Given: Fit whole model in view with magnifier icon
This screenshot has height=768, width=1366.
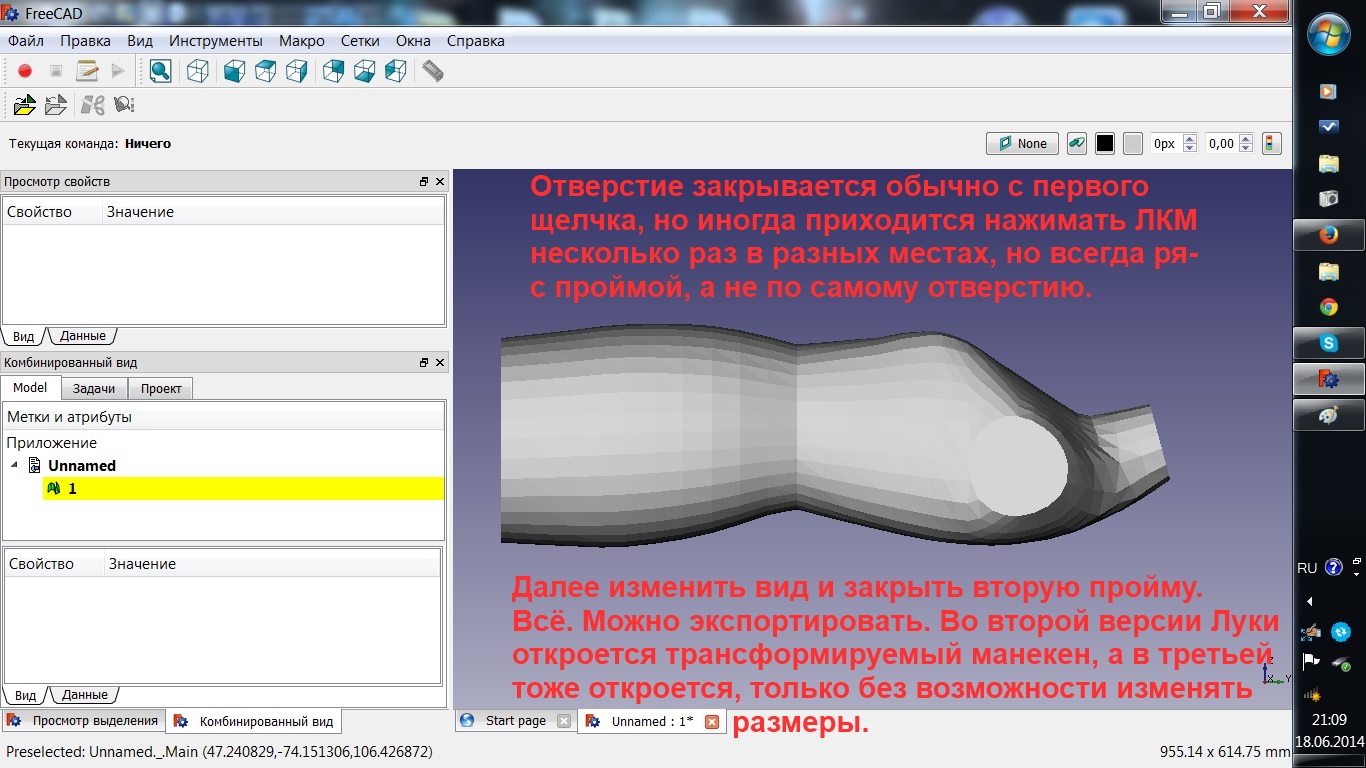Looking at the screenshot, I should (160, 71).
